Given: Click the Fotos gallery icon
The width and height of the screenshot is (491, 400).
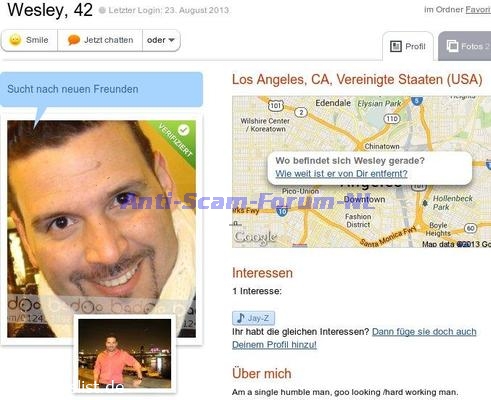Looking at the screenshot, I should (x=452, y=46).
